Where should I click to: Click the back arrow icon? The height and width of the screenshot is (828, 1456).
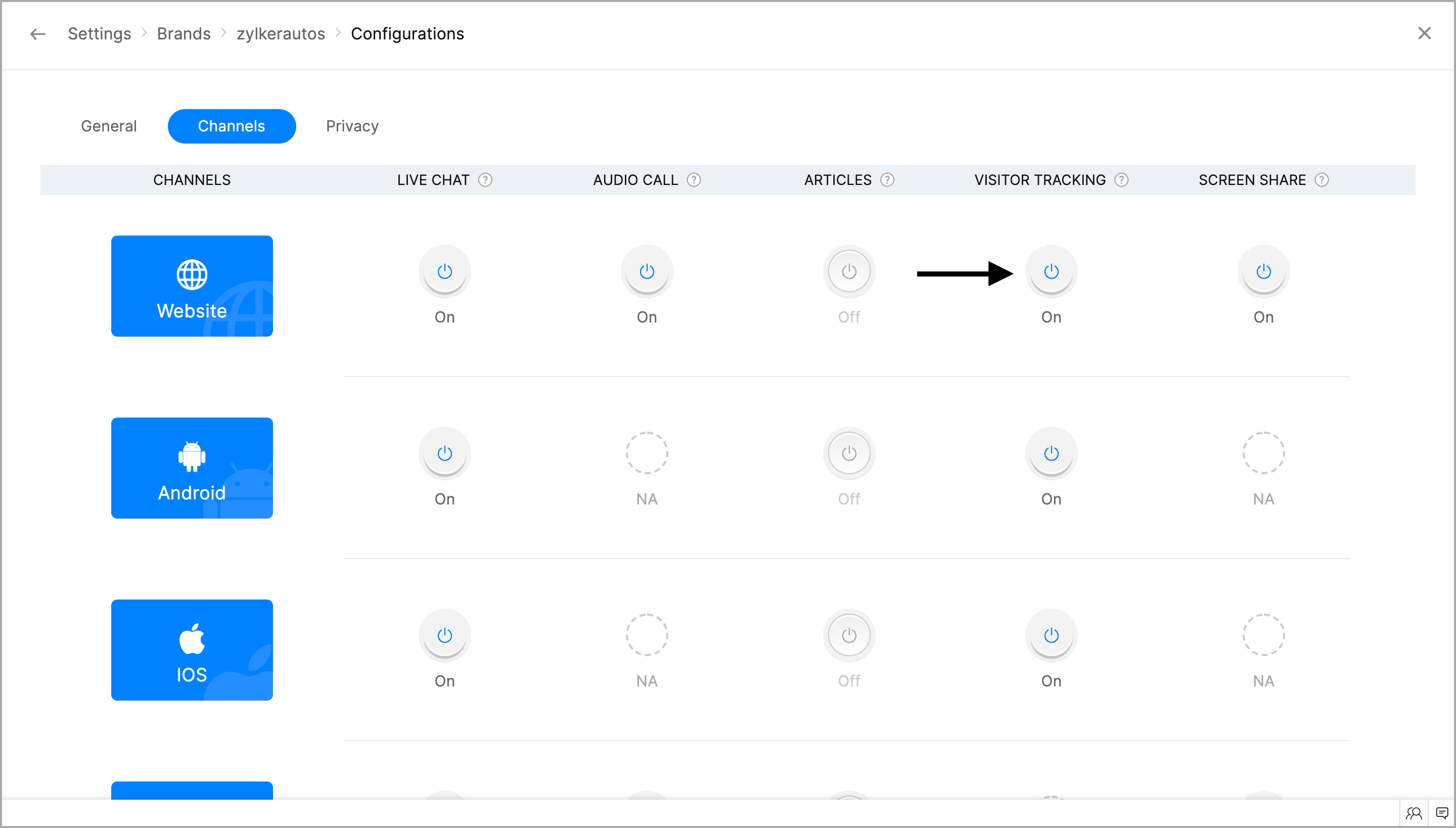37,33
